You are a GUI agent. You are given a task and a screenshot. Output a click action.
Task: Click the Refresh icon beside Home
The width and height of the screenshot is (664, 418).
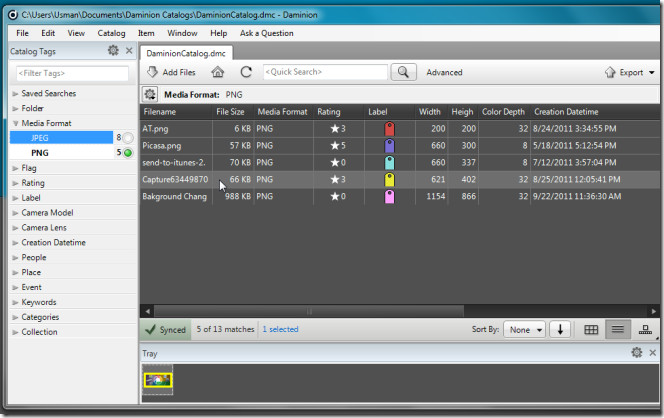tap(246, 72)
